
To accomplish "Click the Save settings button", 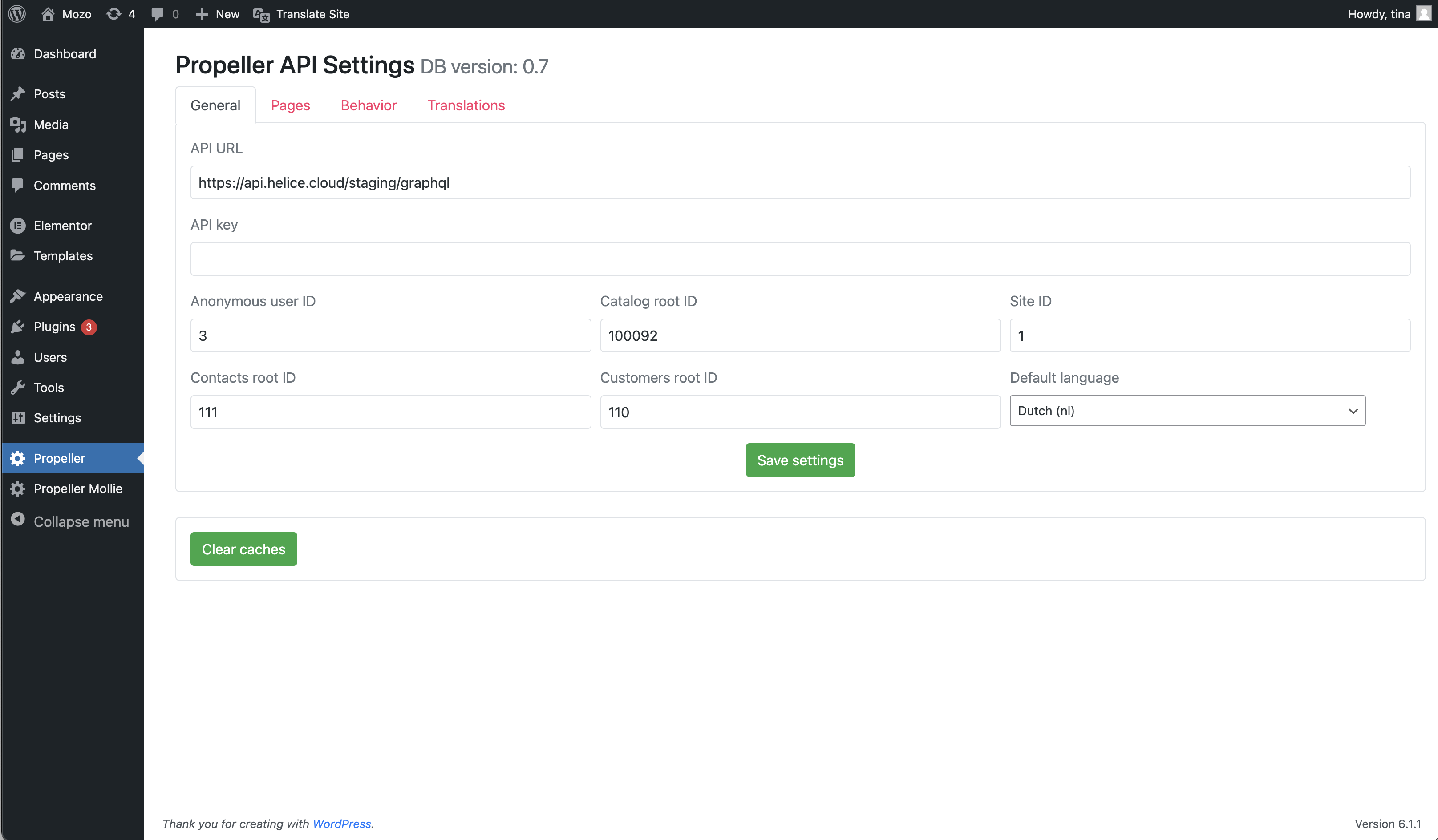I will 800,460.
